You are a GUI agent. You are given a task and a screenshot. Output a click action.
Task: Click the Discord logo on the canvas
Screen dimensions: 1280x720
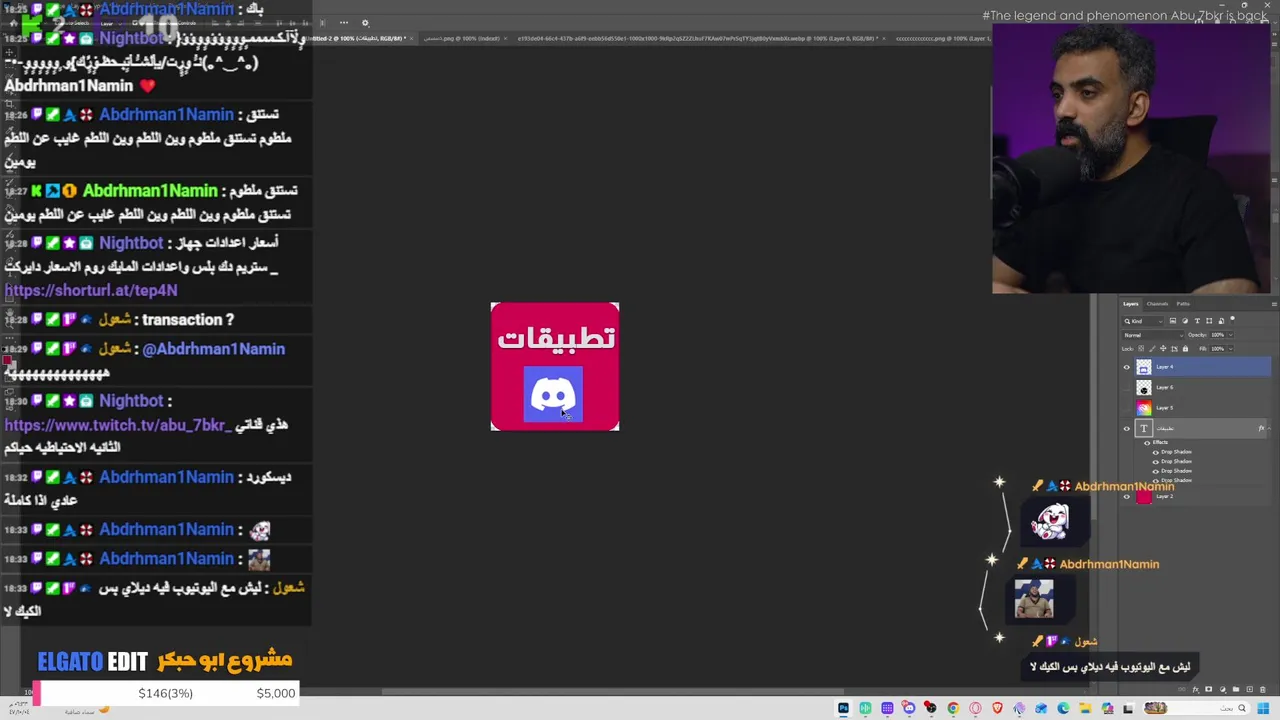click(553, 395)
